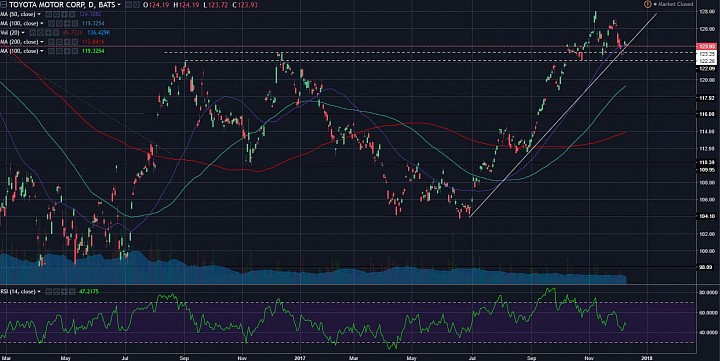
Task: Open the MA (200, close) indicator menu
Action: (42, 42)
